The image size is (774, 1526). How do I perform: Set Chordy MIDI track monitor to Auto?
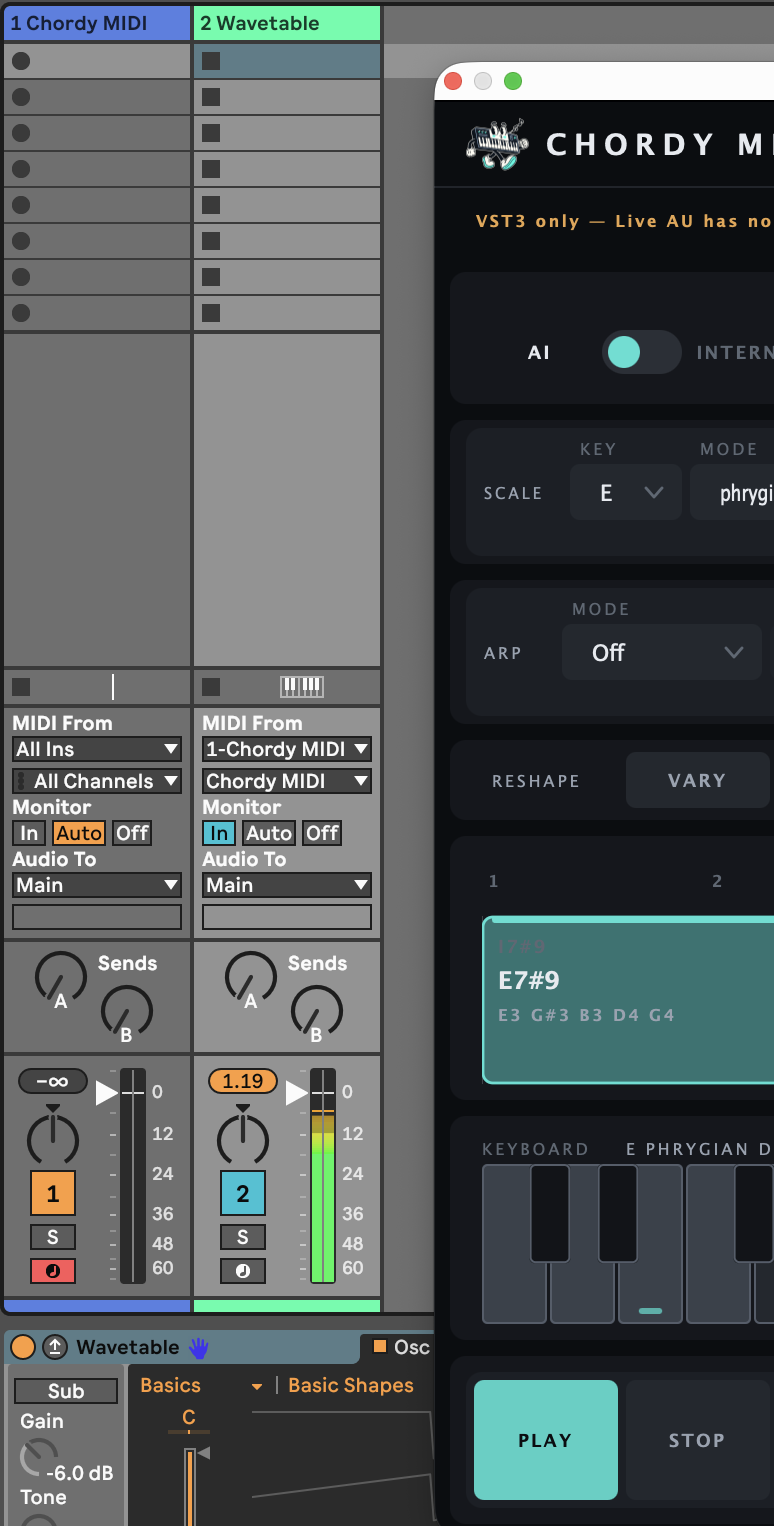79,833
